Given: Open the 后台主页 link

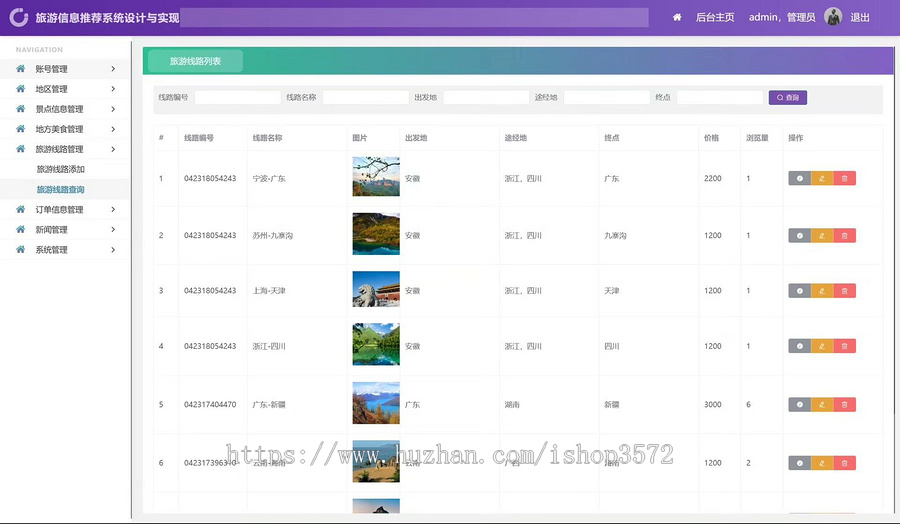Looking at the screenshot, I should point(715,17).
